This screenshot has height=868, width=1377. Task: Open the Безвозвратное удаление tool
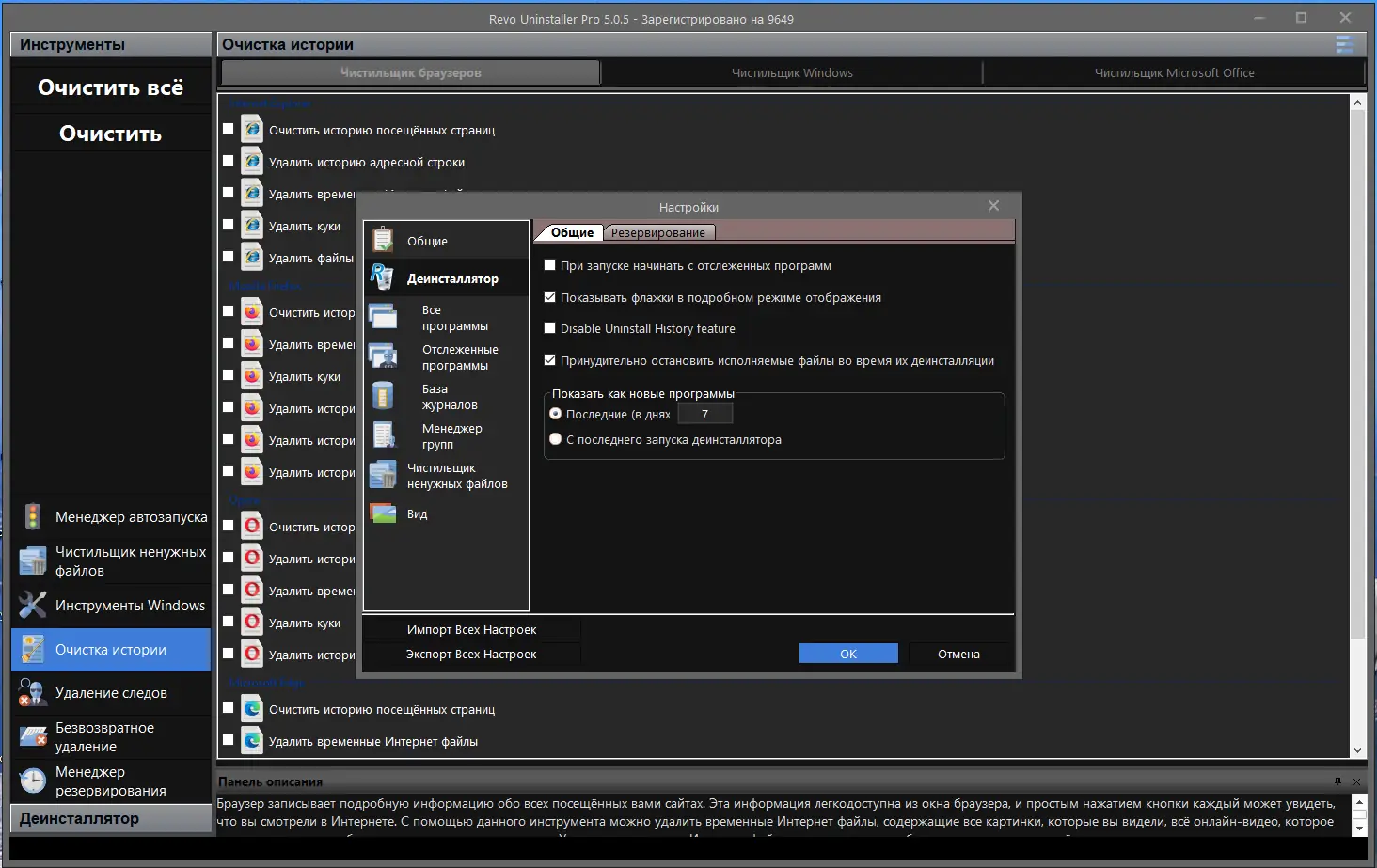111,737
